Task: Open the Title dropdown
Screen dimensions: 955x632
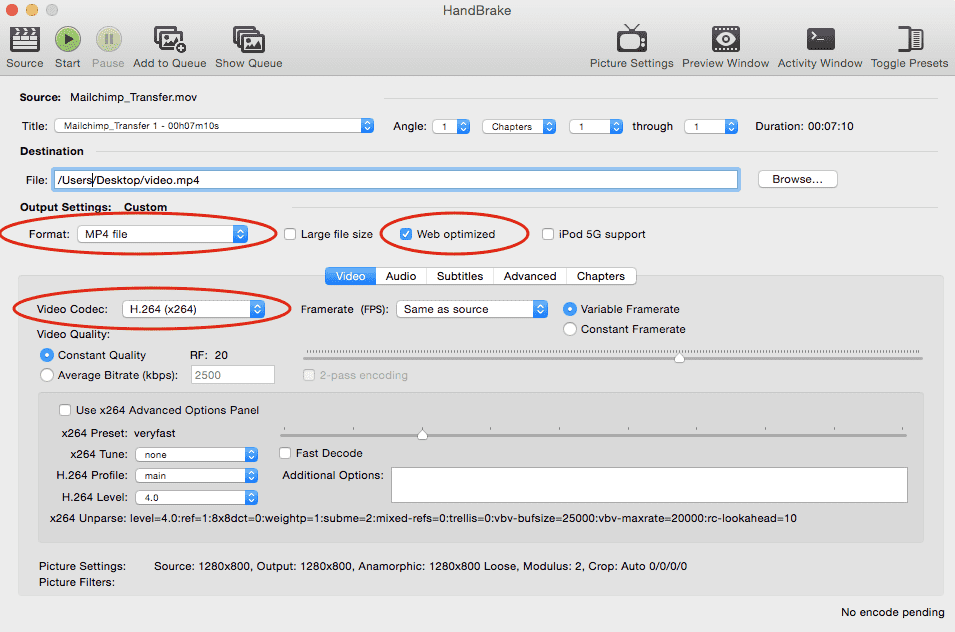Action: (214, 126)
